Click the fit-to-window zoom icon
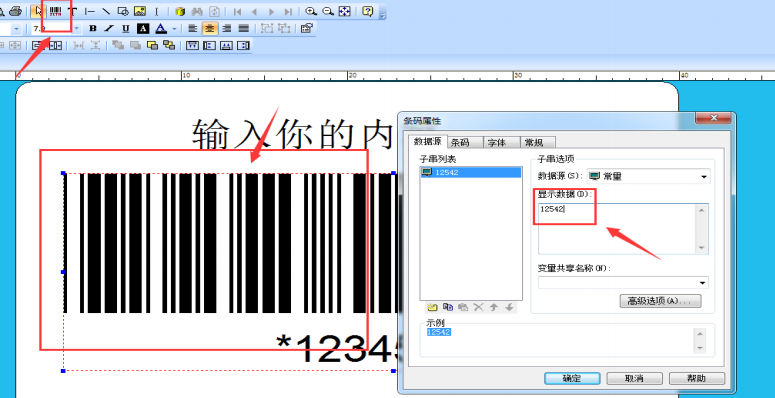Screen dimensions: 775x398 [x=344, y=11]
